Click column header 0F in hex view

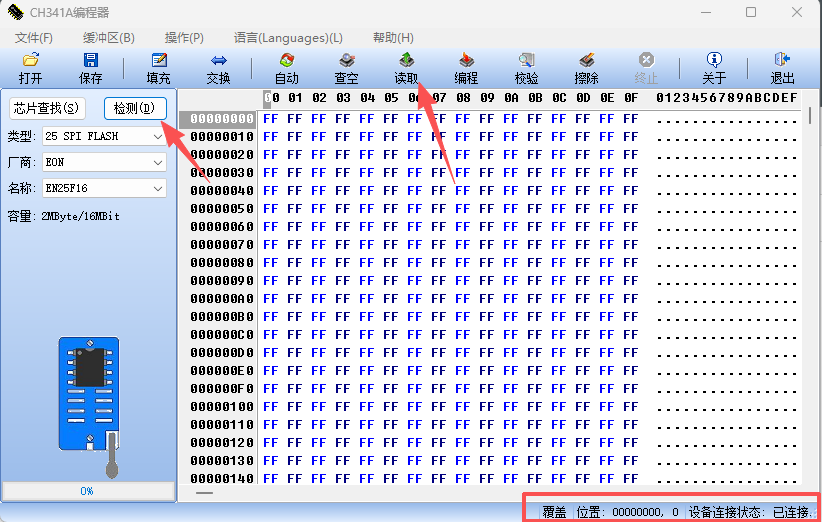coord(631,98)
